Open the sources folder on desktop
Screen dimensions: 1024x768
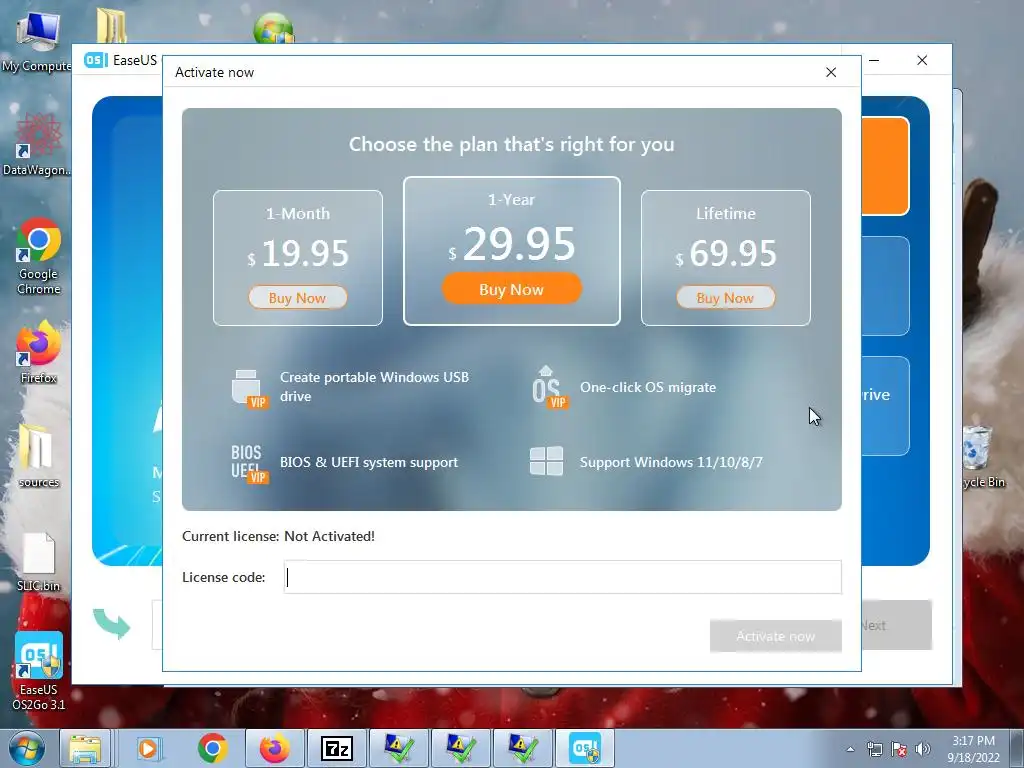point(39,455)
